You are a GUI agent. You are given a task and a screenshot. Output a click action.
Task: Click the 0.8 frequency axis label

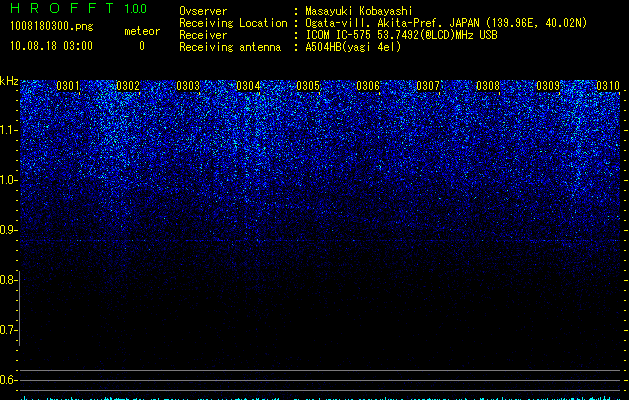[x=8, y=280]
